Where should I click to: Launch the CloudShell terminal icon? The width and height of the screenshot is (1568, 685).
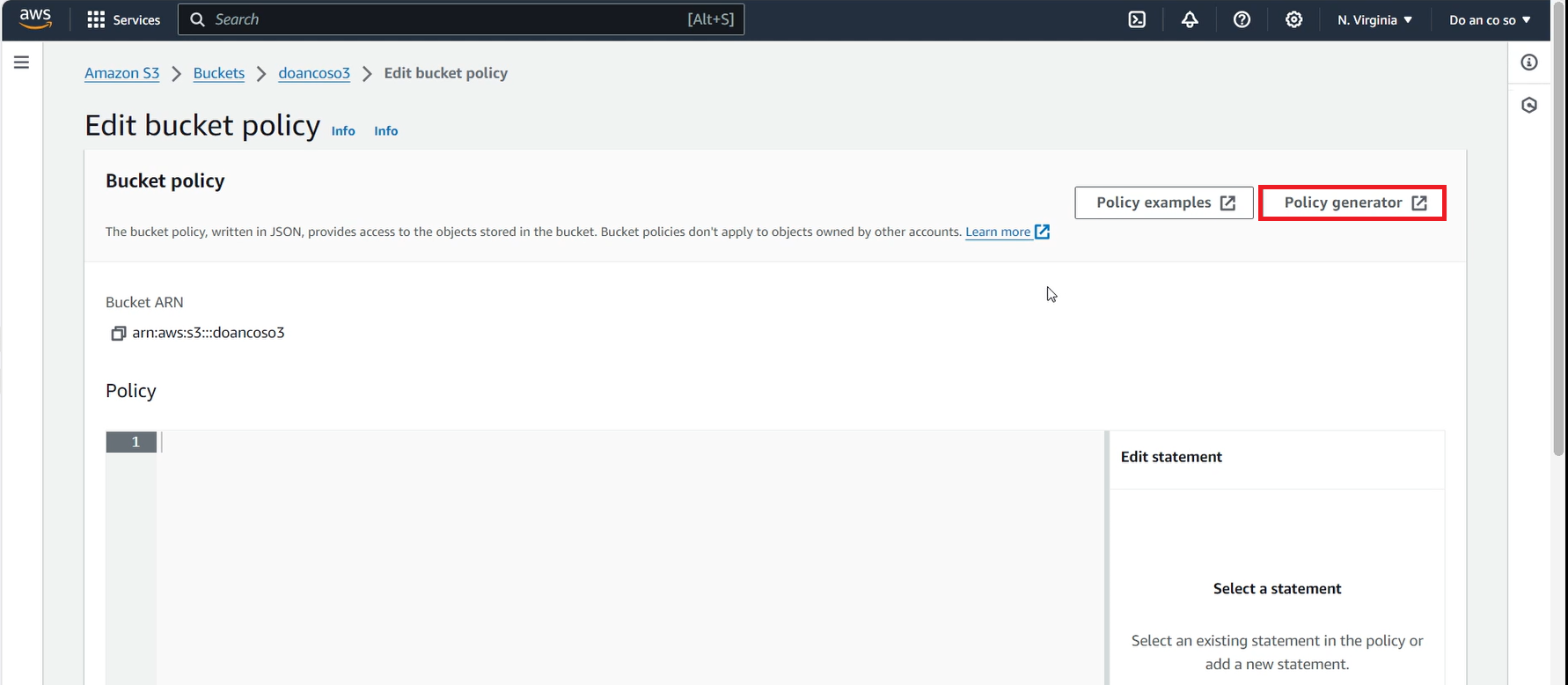(1137, 19)
